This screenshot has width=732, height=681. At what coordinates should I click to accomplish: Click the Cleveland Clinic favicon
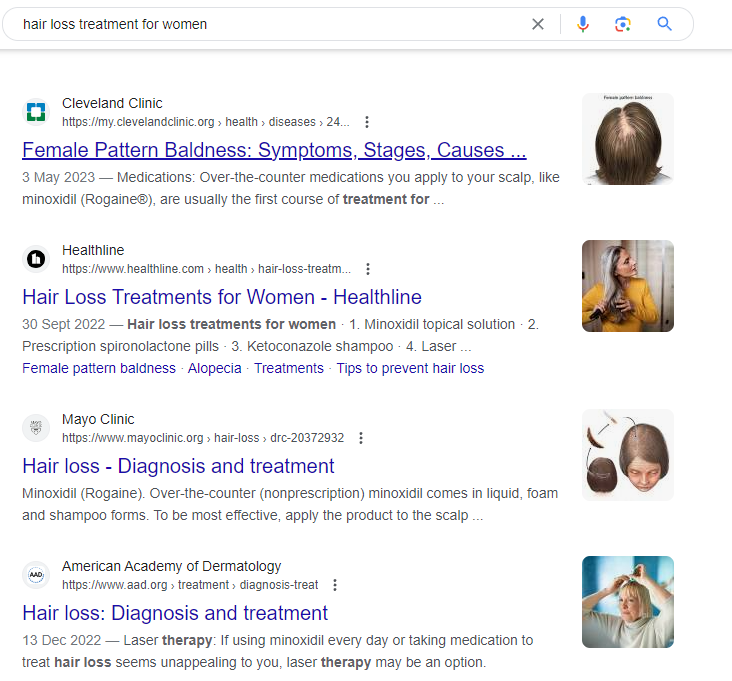36,112
